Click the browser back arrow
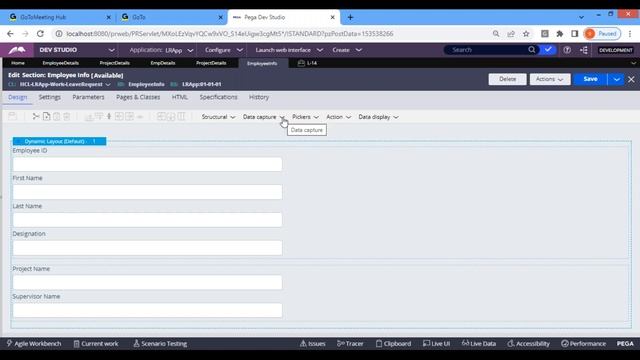The width and height of the screenshot is (640, 360). pos(10,34)
